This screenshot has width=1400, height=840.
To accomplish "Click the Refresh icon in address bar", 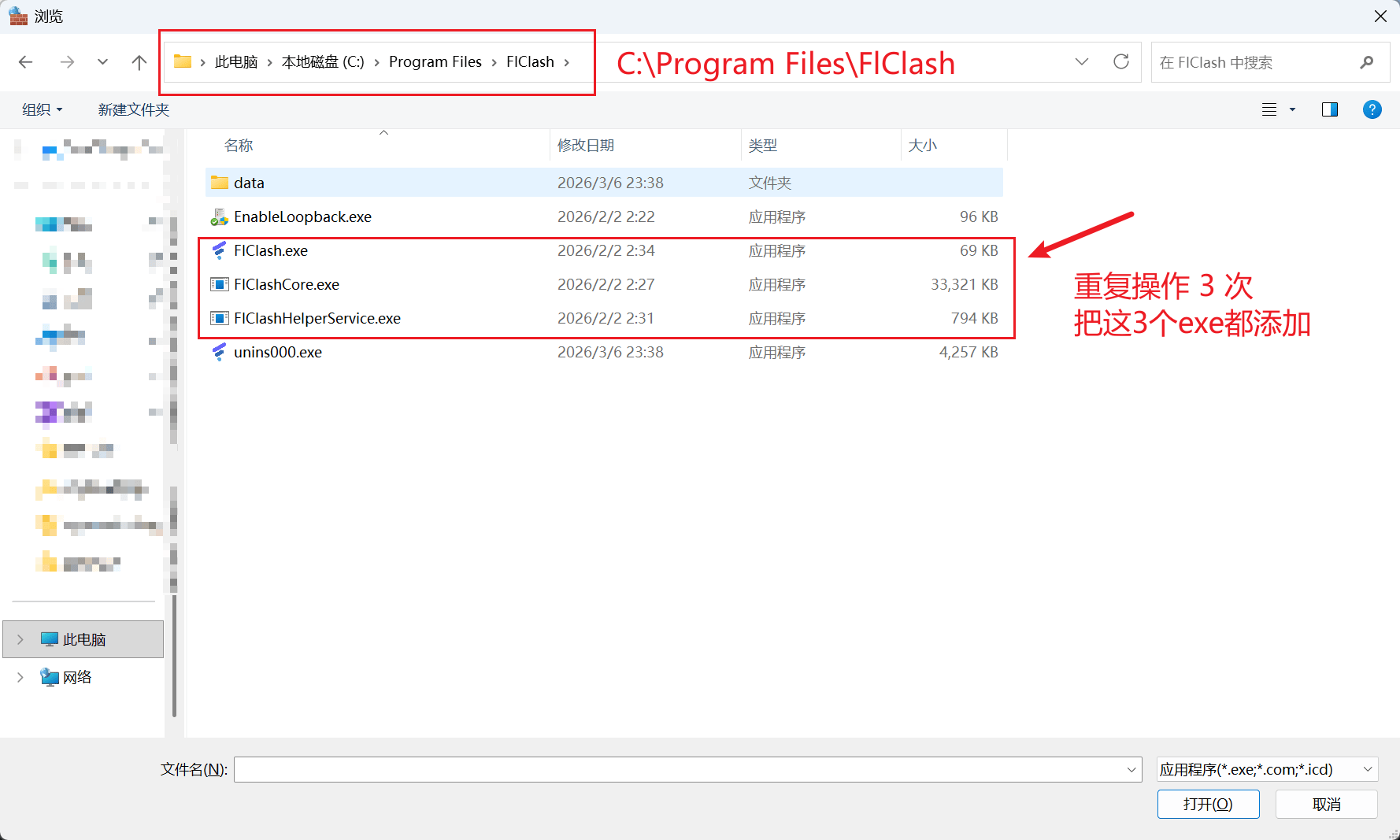I will [x=1121, y=62].
